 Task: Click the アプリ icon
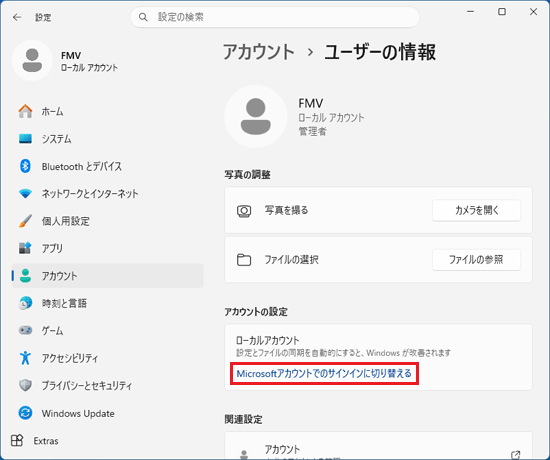click(25, 248)
